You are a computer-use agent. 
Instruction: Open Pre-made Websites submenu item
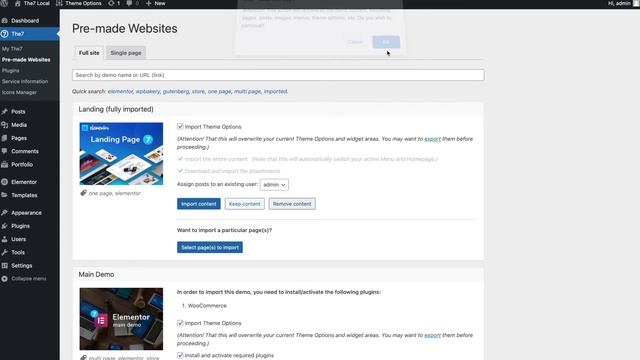click(26, 60)
